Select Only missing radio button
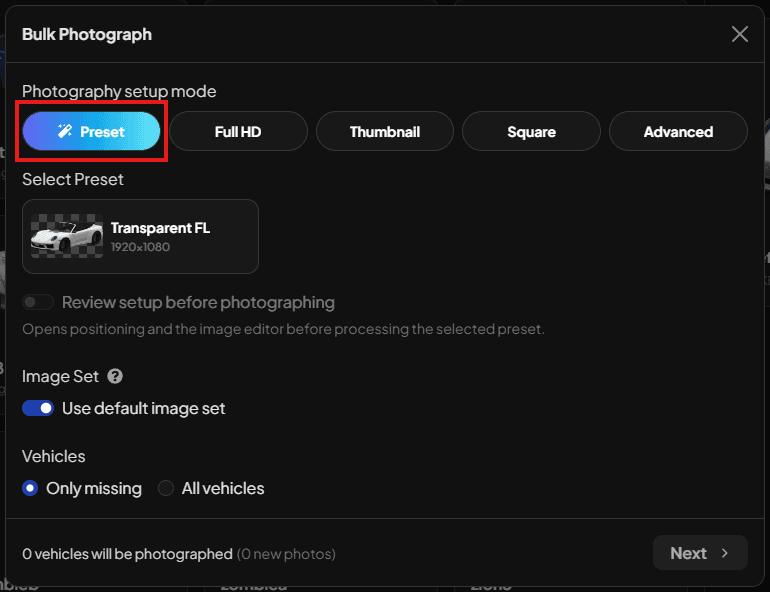The height and width of the screenshot is (592, 770). tap(30, 488)
